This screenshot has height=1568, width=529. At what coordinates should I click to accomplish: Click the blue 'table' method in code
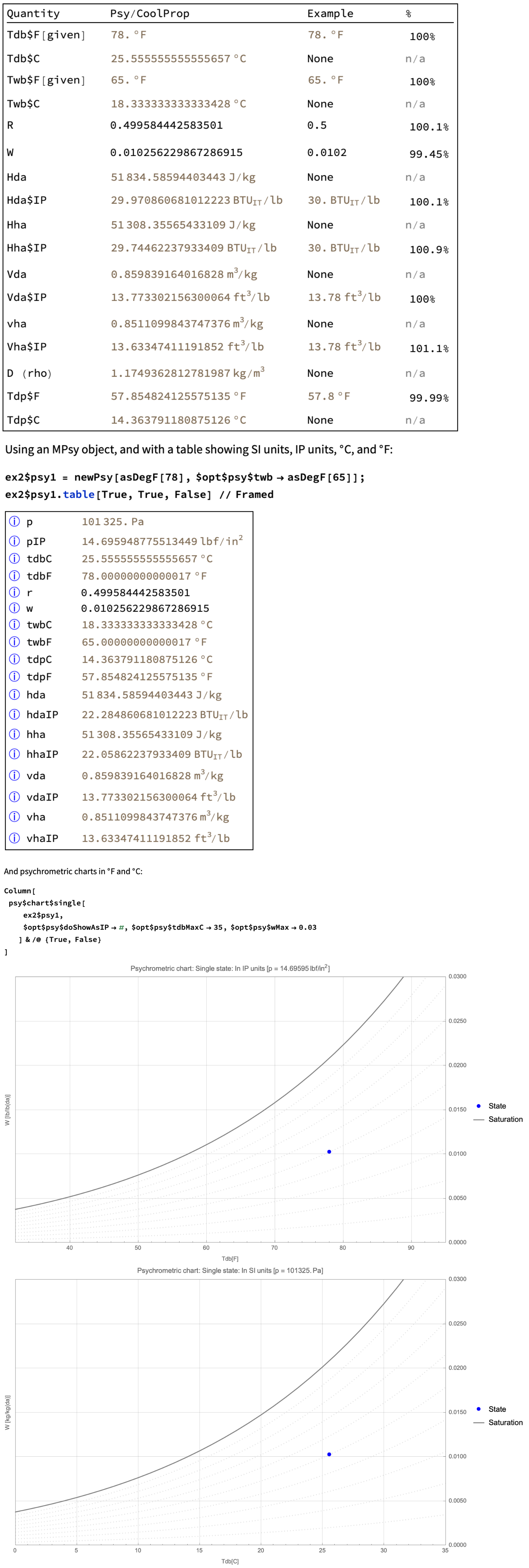tap(79, 494)
